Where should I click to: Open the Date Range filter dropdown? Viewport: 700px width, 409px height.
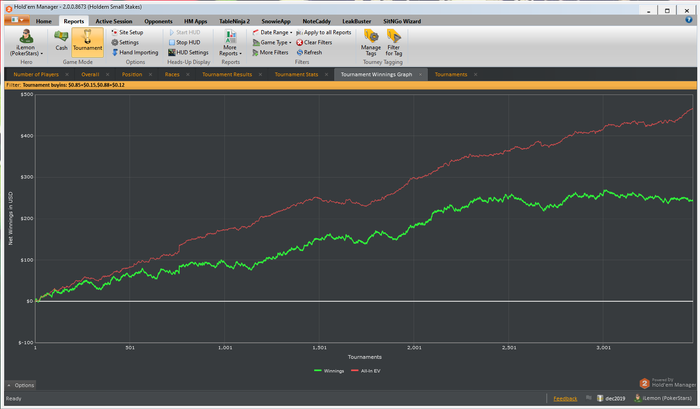[x=272, y=32]
